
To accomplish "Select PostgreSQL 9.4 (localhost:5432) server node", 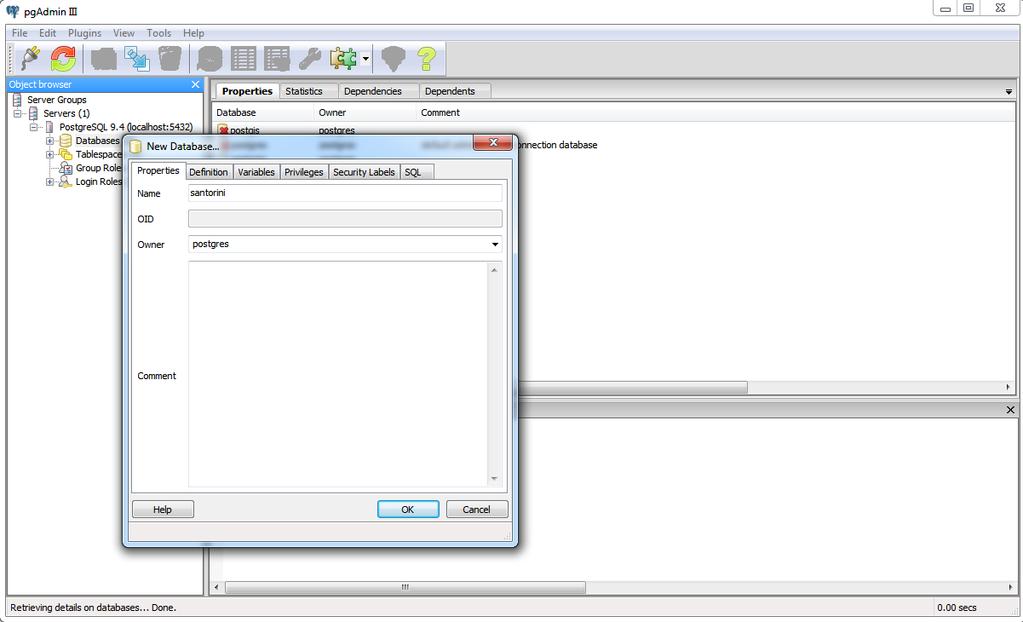I will click(126, 127).
